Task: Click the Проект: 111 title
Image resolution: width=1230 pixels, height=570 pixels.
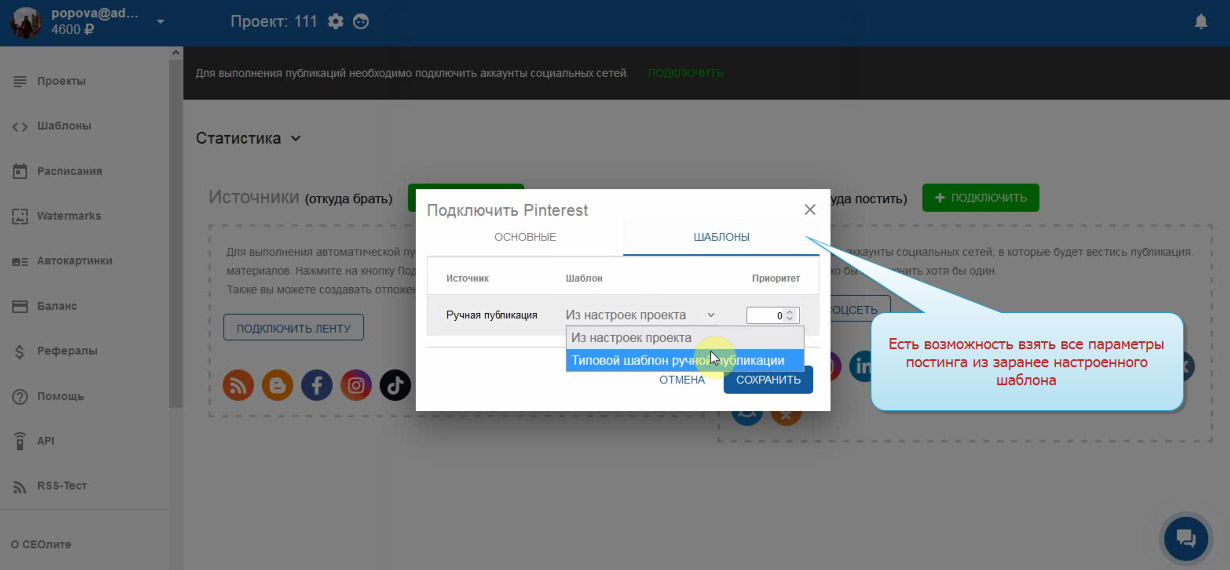Action: (274, 21)
